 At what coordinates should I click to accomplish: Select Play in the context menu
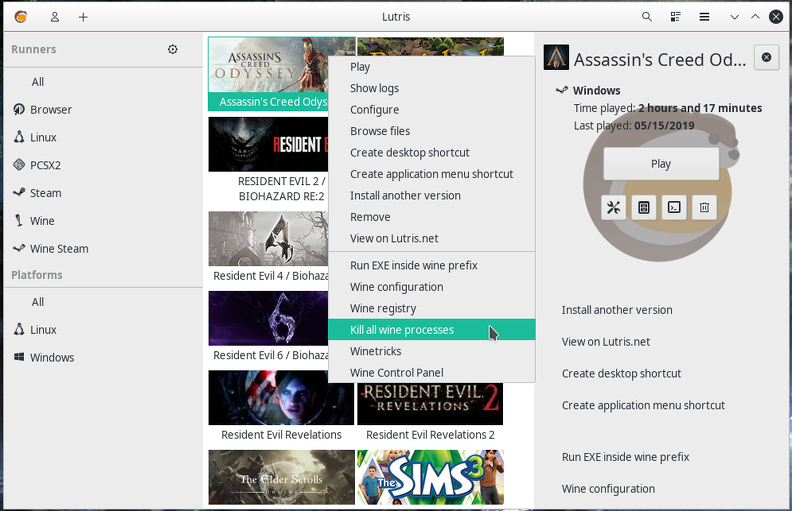pos(431,67)
